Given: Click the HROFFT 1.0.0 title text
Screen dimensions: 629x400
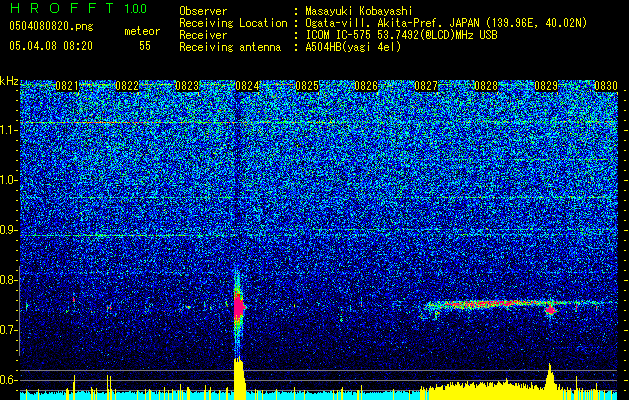Looking at the screenshot, I should [x=78, y=8].
